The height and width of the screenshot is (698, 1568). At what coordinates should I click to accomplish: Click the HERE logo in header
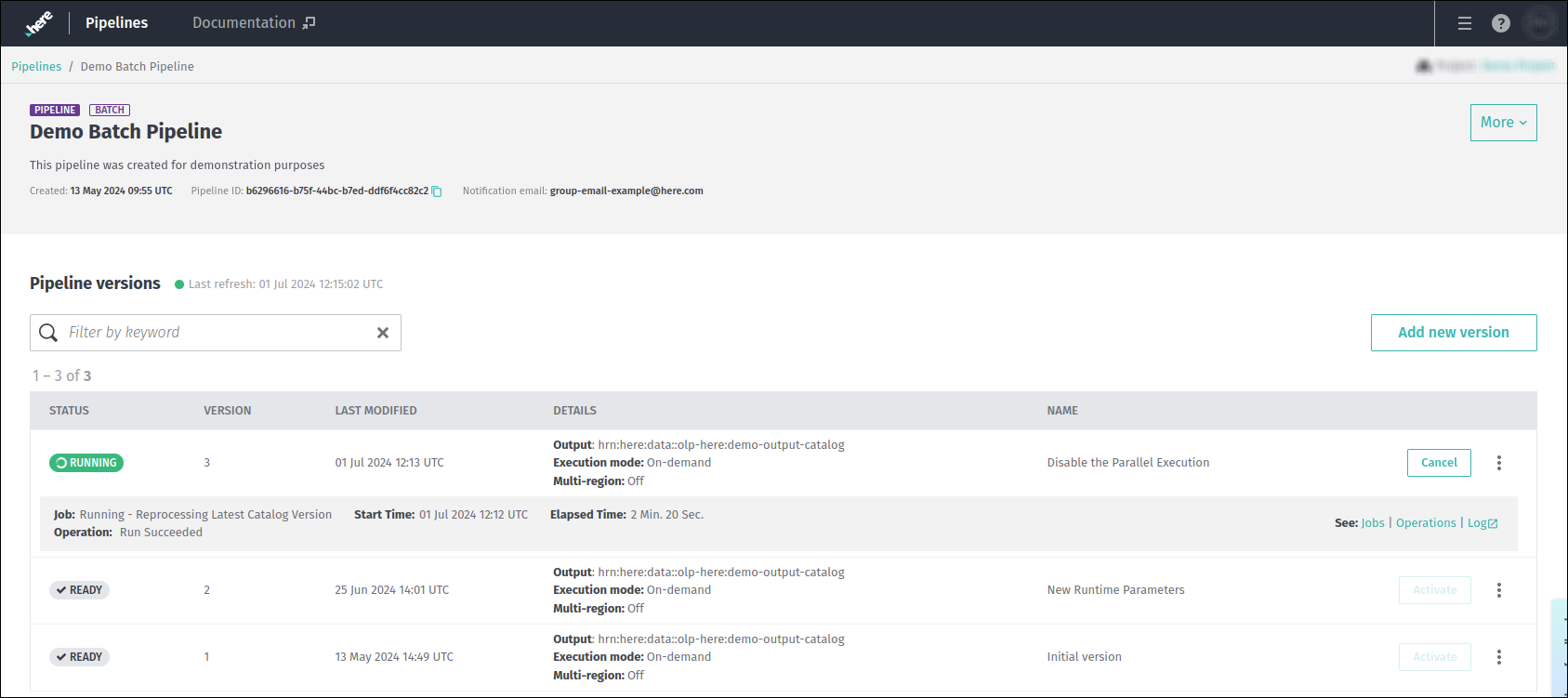39,23
